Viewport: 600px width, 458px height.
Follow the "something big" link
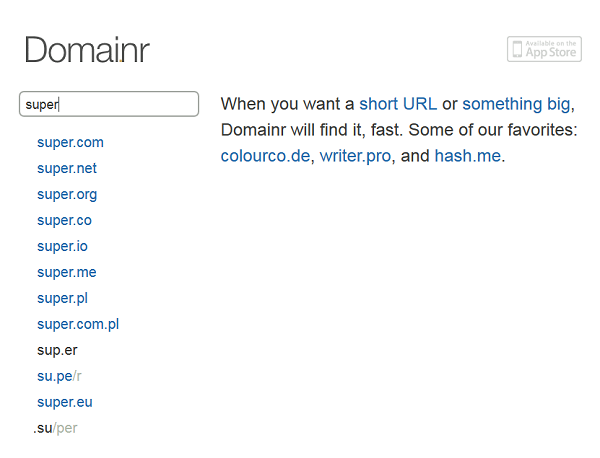[x=517, y=104]
